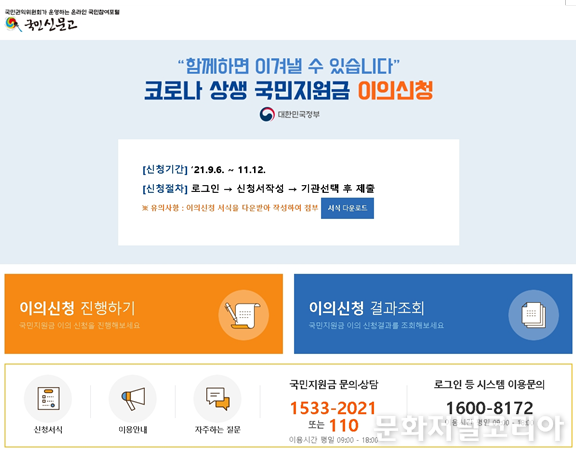Click the 이용안내 text label
Screen dimensions: 576x454
tap(133, 429)
